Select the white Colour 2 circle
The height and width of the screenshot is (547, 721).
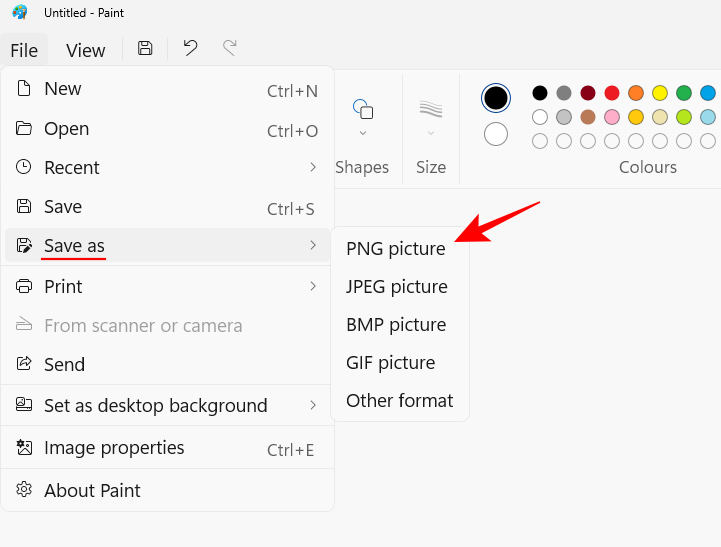click(496, 134)
